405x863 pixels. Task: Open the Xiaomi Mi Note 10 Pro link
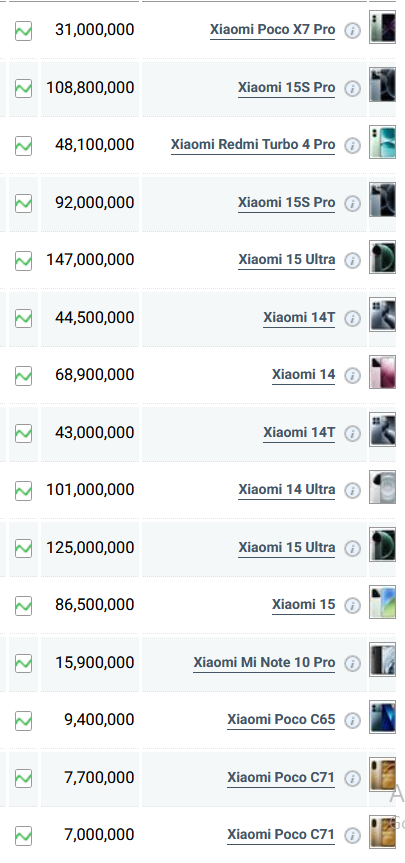tap(264, 663)
